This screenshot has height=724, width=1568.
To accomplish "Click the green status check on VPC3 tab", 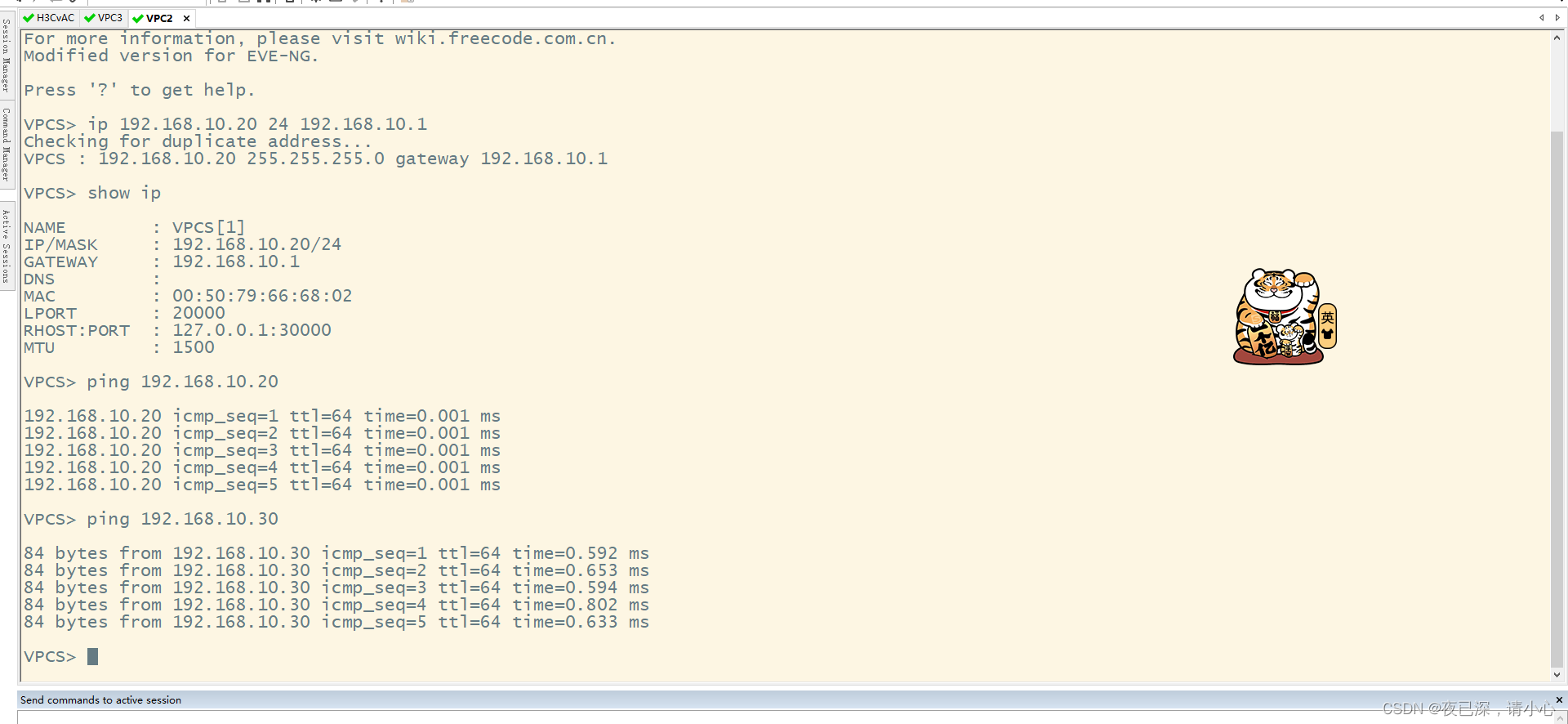I will (x=88, y=18).
